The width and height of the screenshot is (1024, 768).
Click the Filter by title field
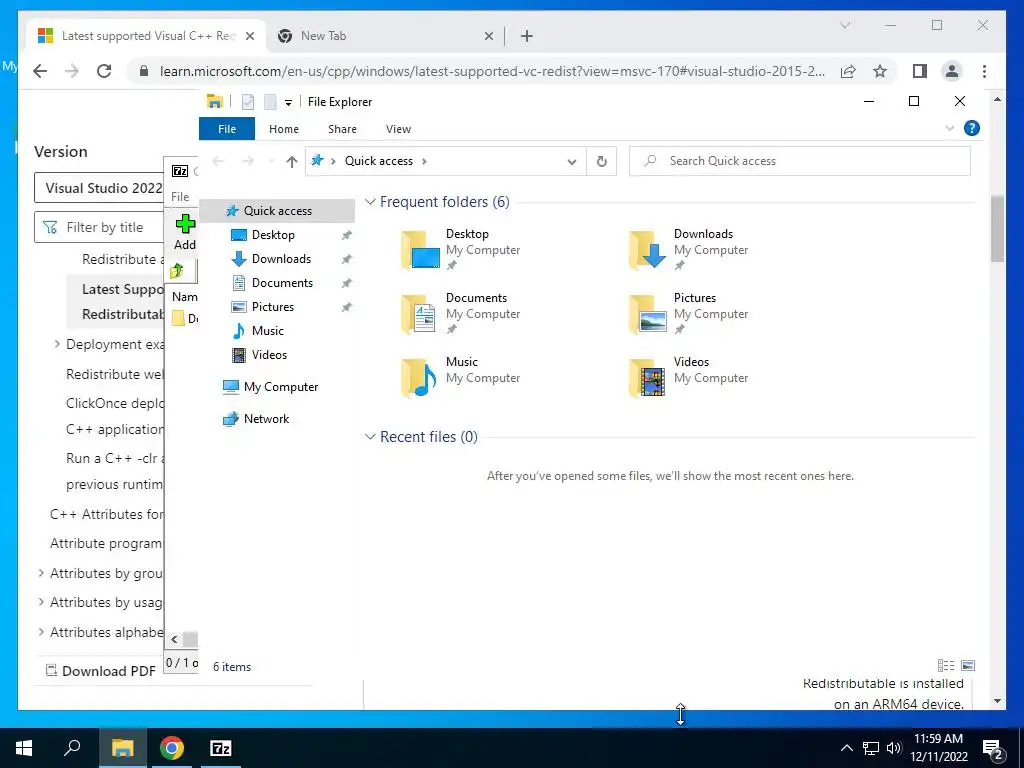(x=99, y=227)
